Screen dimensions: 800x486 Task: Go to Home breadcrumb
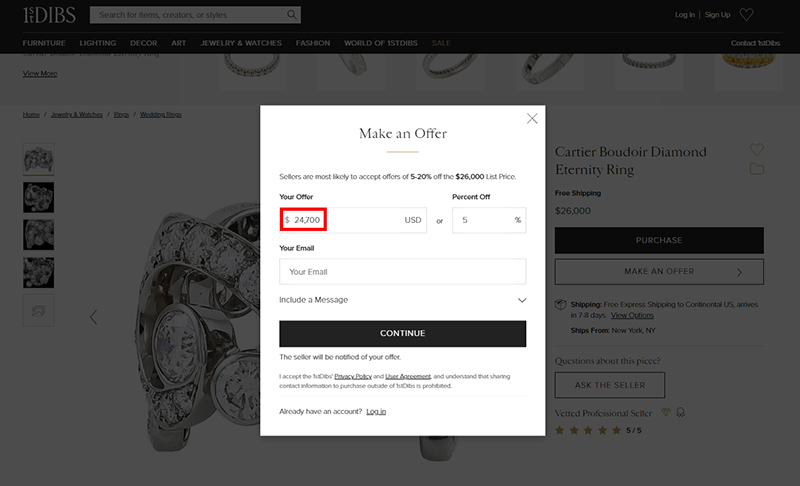pos(31,114)
